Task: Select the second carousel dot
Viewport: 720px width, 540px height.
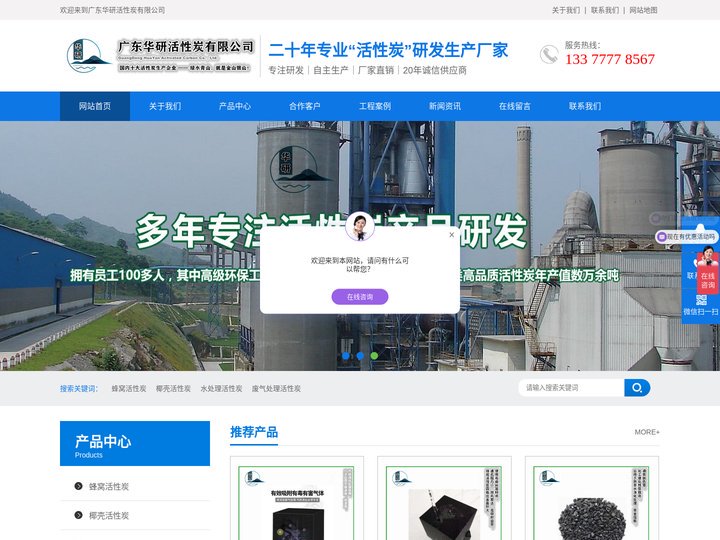Action: click(x=360, y=356)
